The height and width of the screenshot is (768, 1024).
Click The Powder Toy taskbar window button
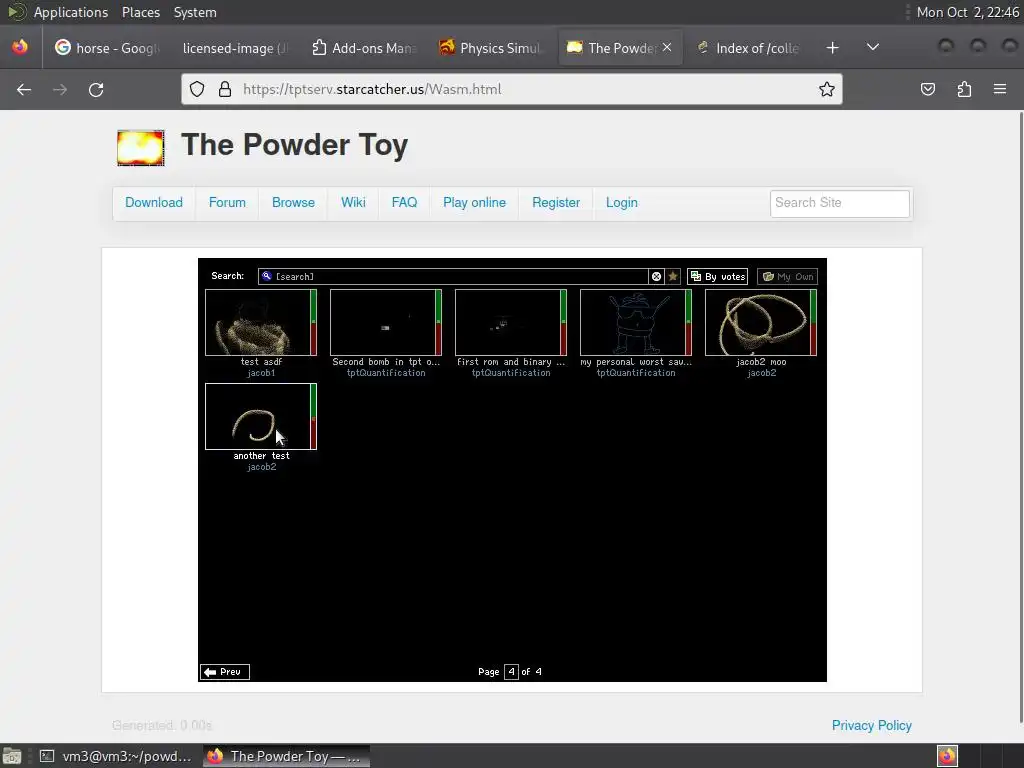click(x=286, y=756)
